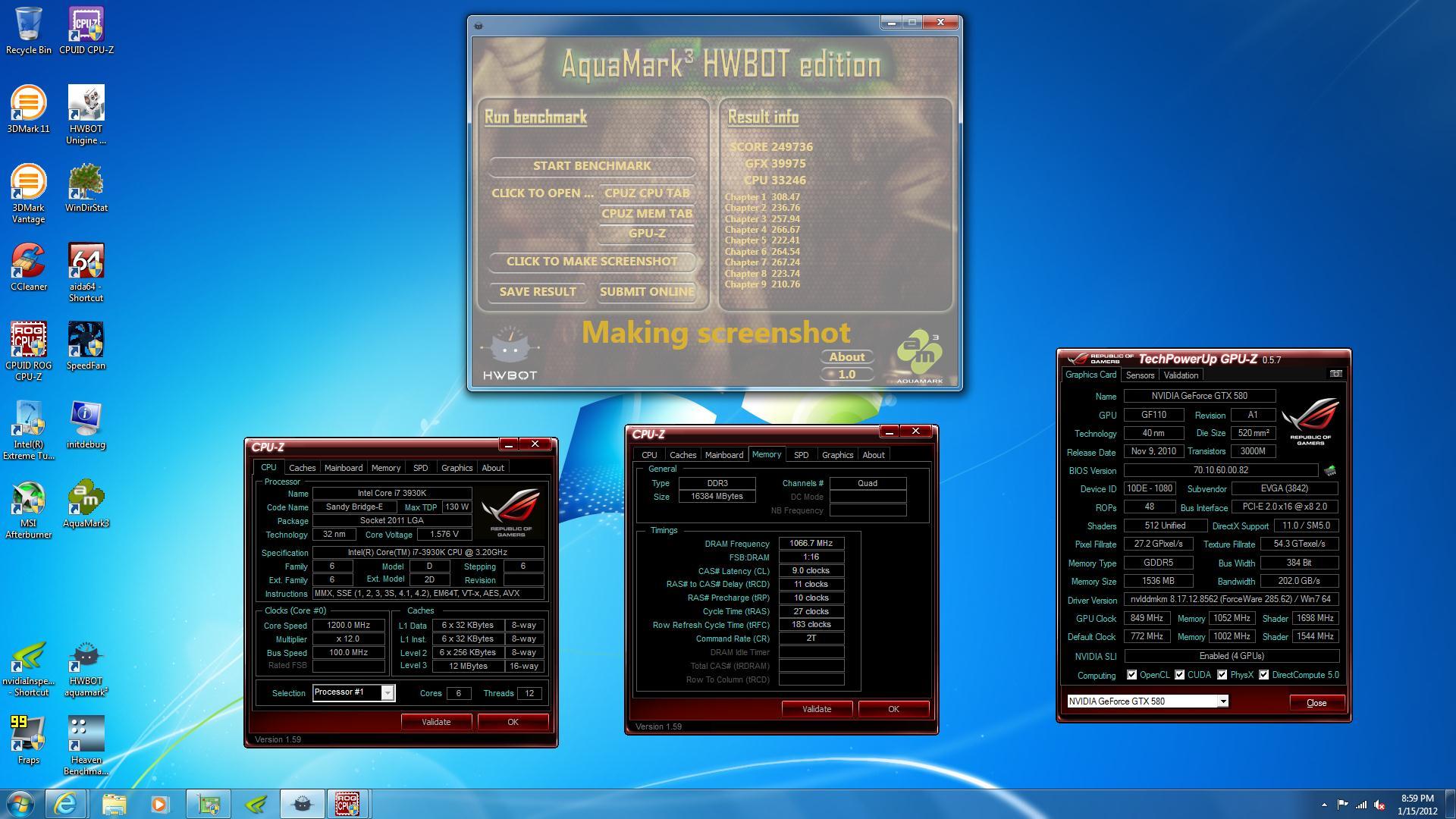Click CPUZ MEM TAB button

pos(647,214)
